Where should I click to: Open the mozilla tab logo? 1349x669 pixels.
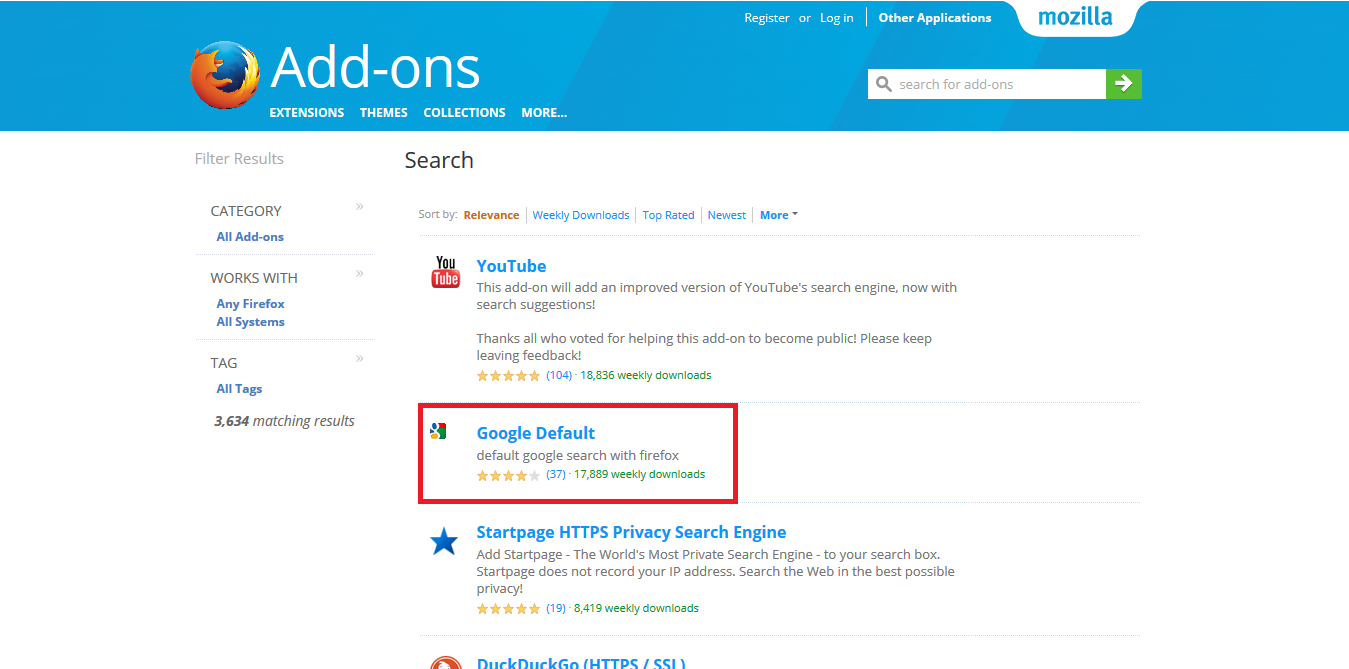1075,17
